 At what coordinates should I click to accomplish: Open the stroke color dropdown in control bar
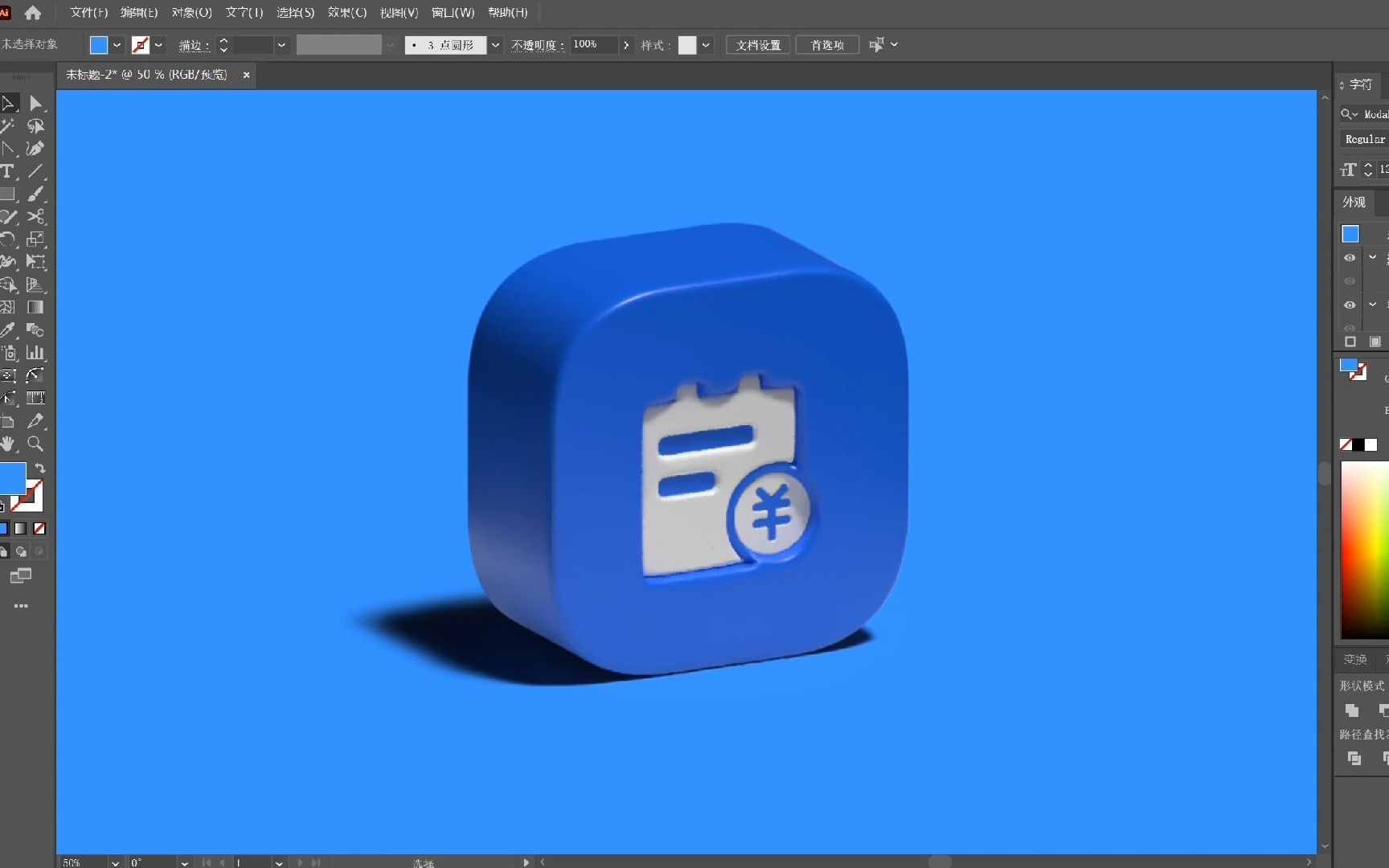pyautogui.click(x=159, y=45)
